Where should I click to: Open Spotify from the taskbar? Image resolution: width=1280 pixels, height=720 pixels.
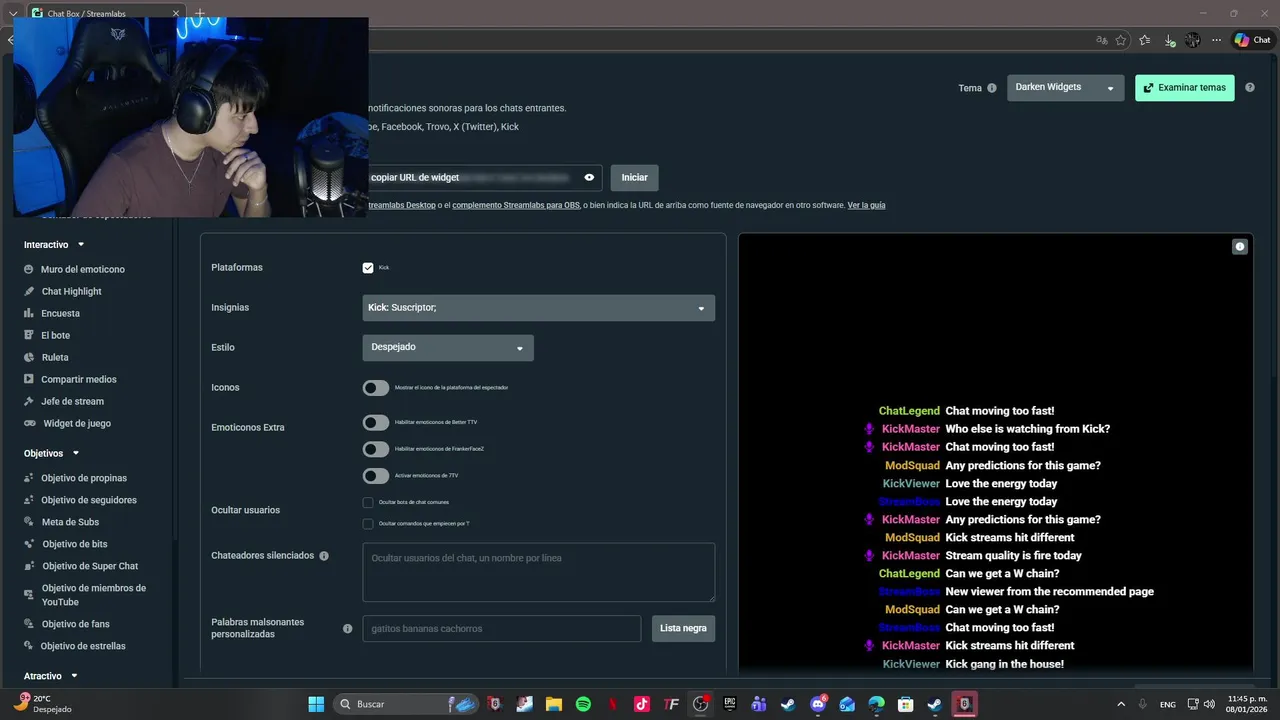pos(583,704)
